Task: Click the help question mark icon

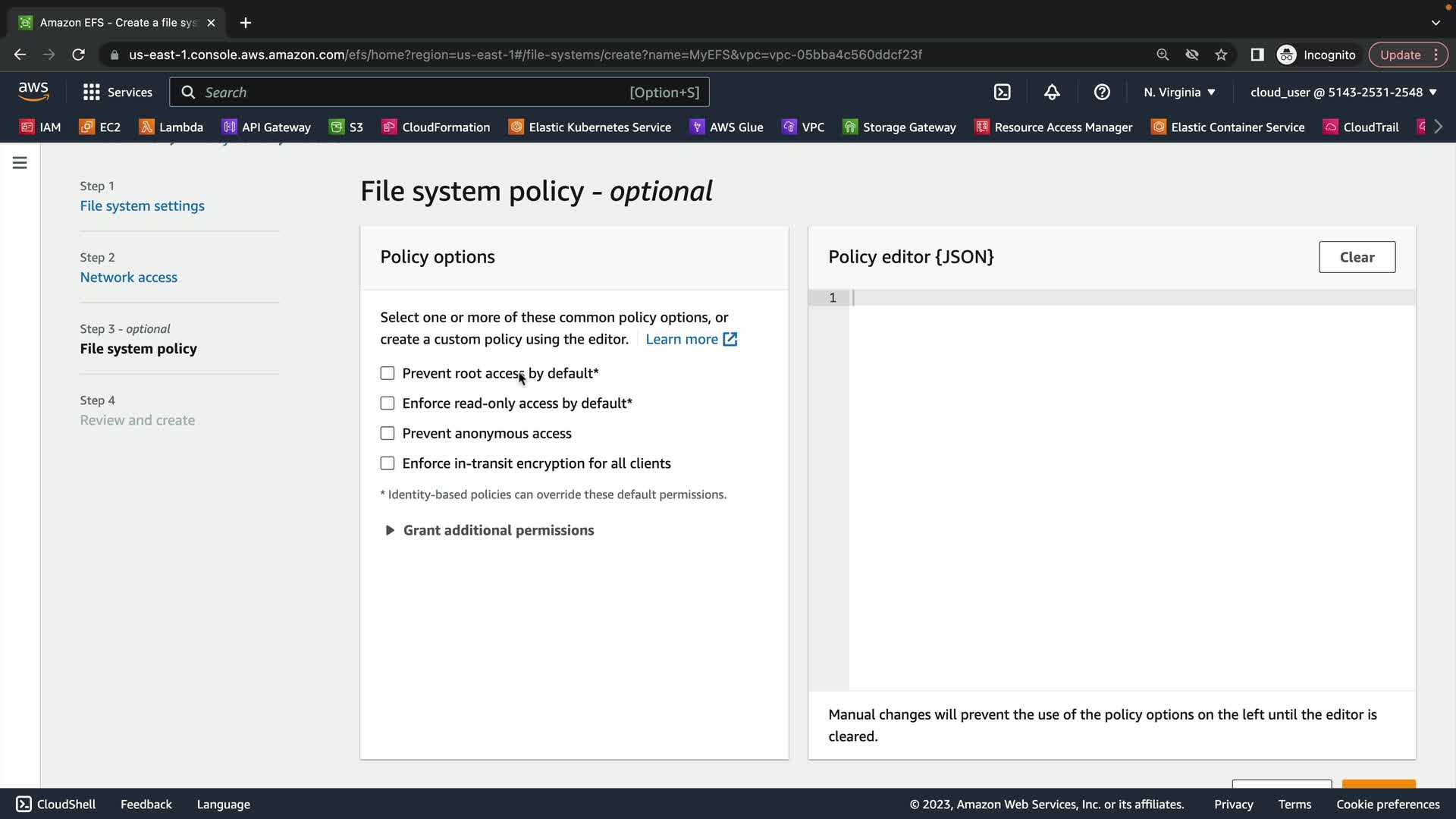Action: [x=1102, y=92]
